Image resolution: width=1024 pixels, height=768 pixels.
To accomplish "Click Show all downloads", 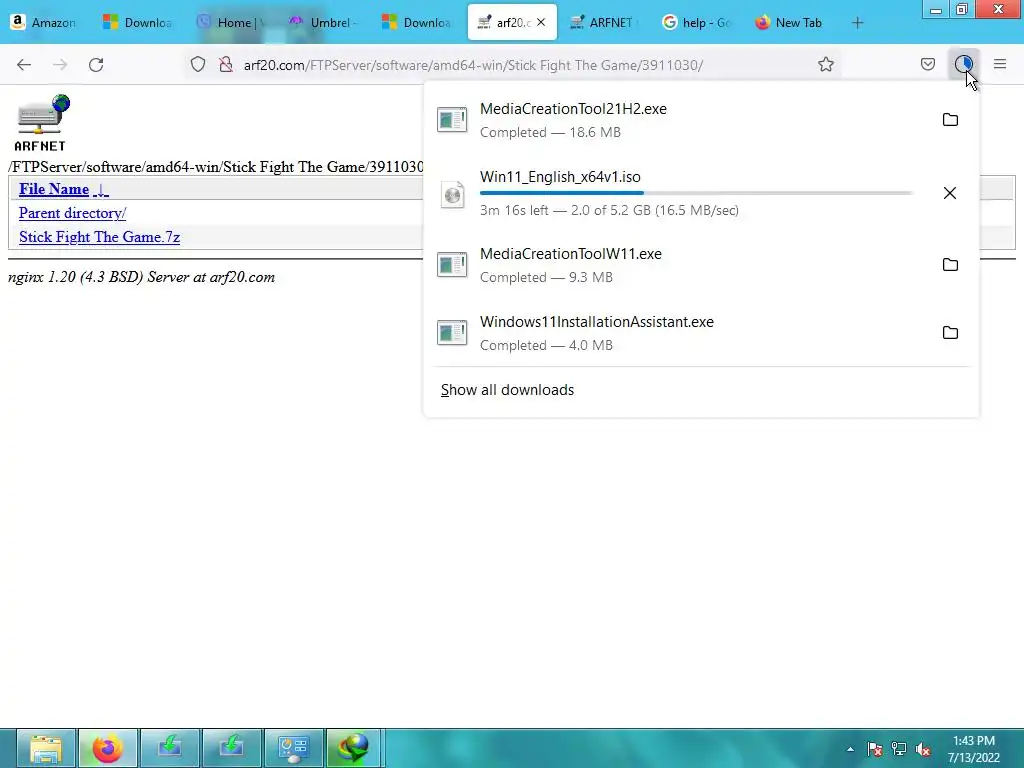I will pos(507,390).
